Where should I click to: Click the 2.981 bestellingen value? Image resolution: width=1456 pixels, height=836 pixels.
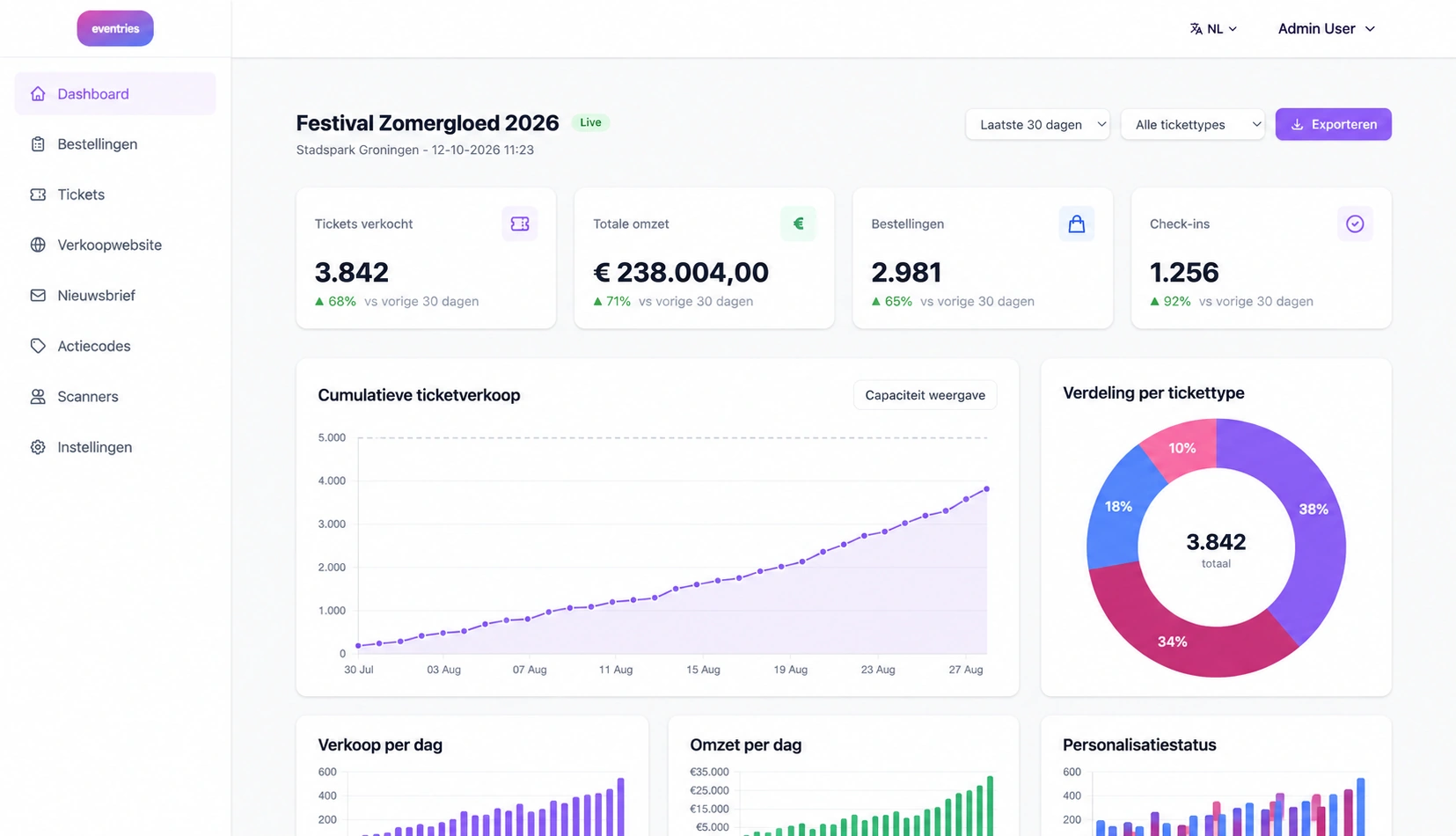(906, 272)
